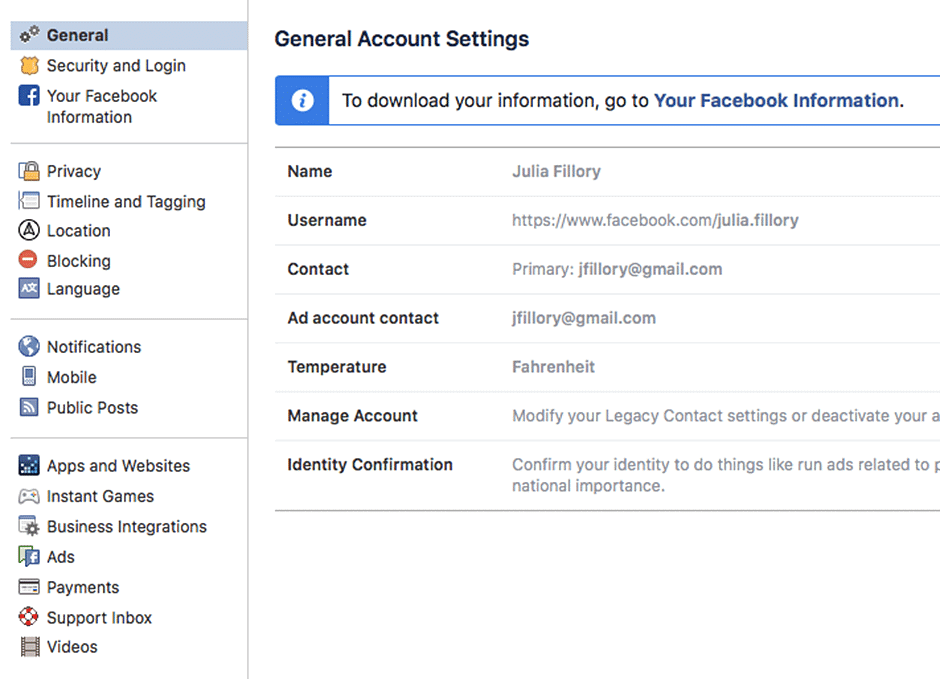Open Manage Account options
Viewport: 940px width, 679px height.
click(600, 416)
